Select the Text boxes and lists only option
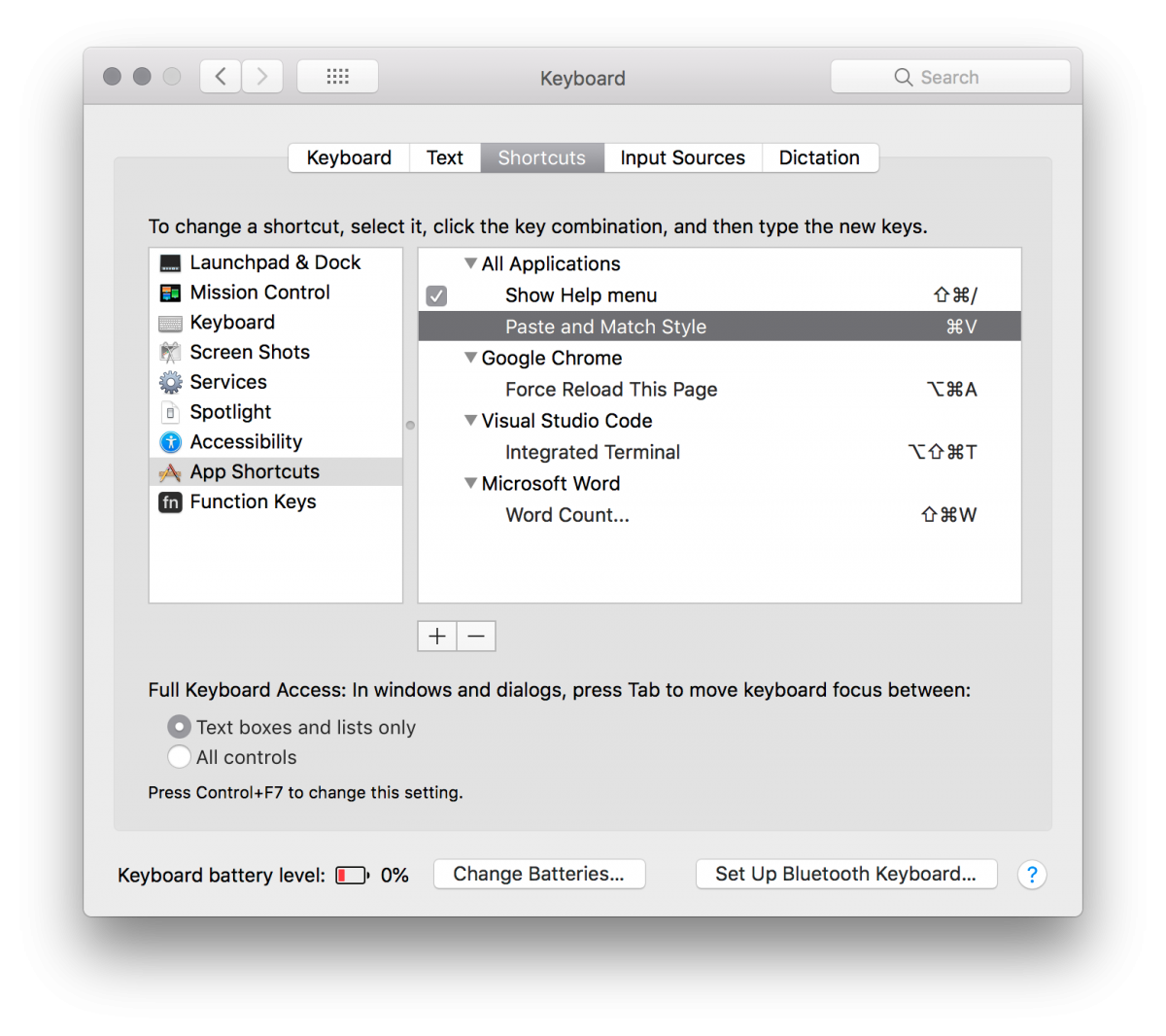The height and width of the screenshot is (1036, 1166). pos(179,727)
